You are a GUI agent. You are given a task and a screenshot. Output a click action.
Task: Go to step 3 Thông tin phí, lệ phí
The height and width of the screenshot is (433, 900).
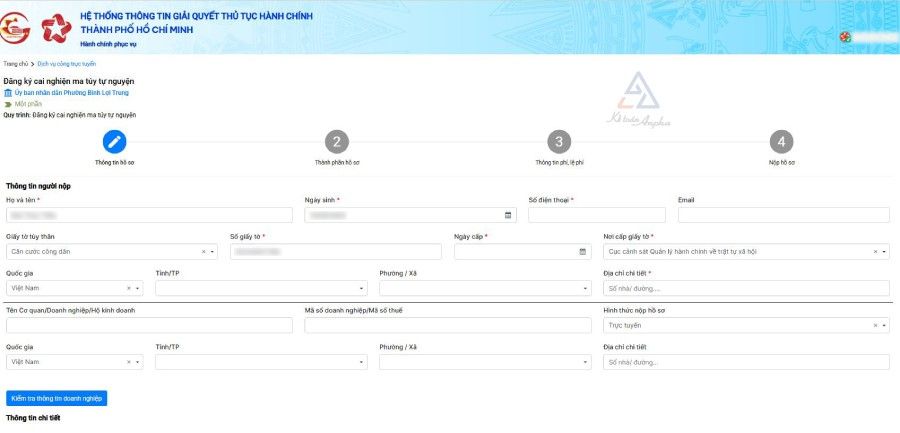tap(559, 142)
